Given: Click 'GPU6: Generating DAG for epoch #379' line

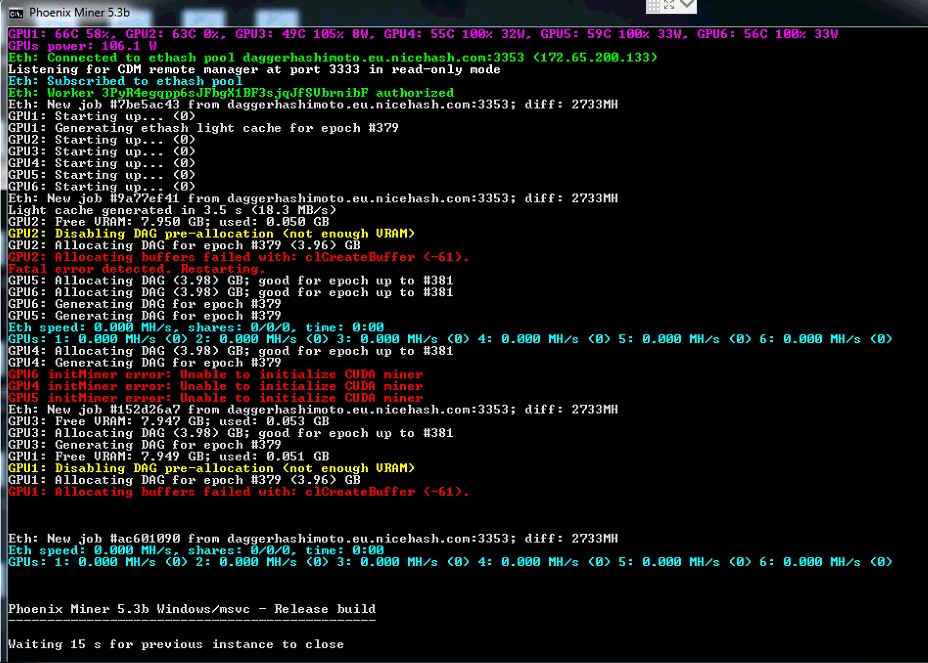Looking at the screenshot, I should [x=144, y=304].
